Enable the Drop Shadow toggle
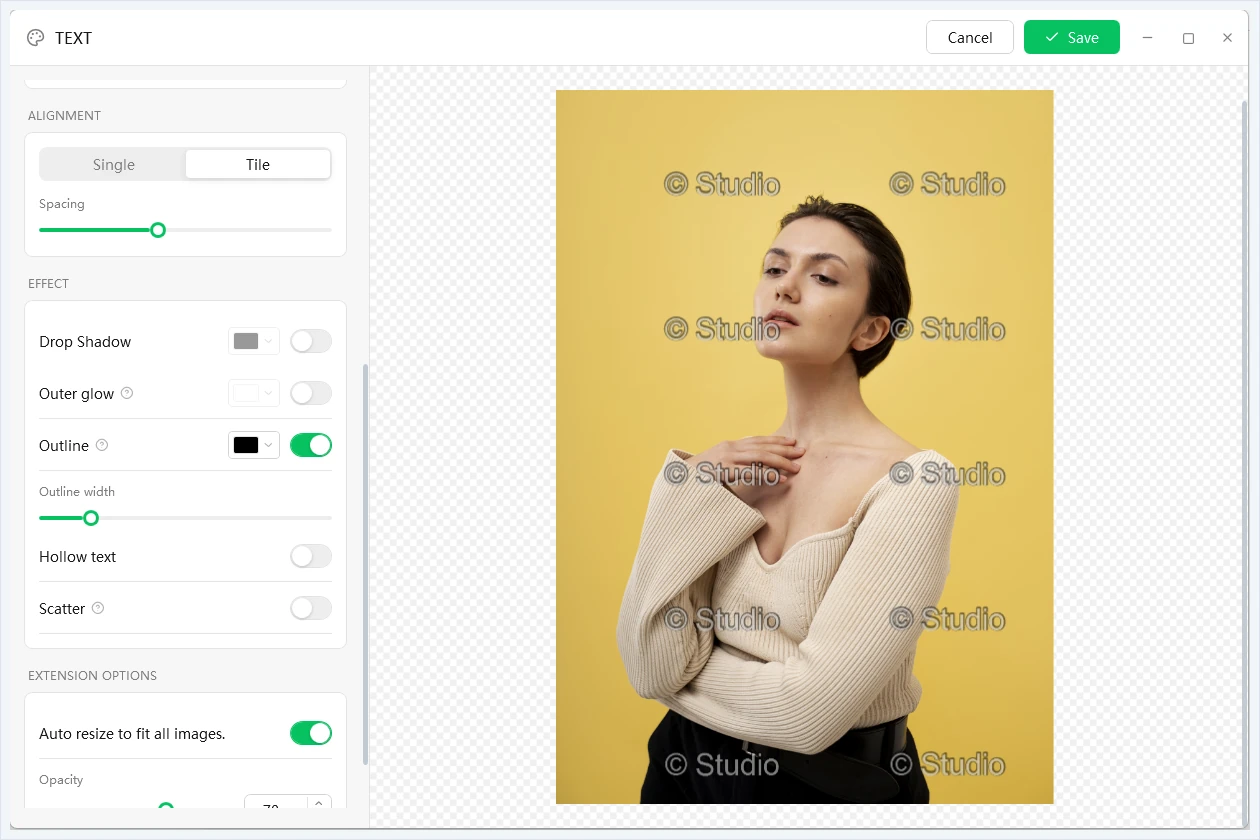Image resolution: width=1260 pixels, height=840 pixels. [311, 341]
